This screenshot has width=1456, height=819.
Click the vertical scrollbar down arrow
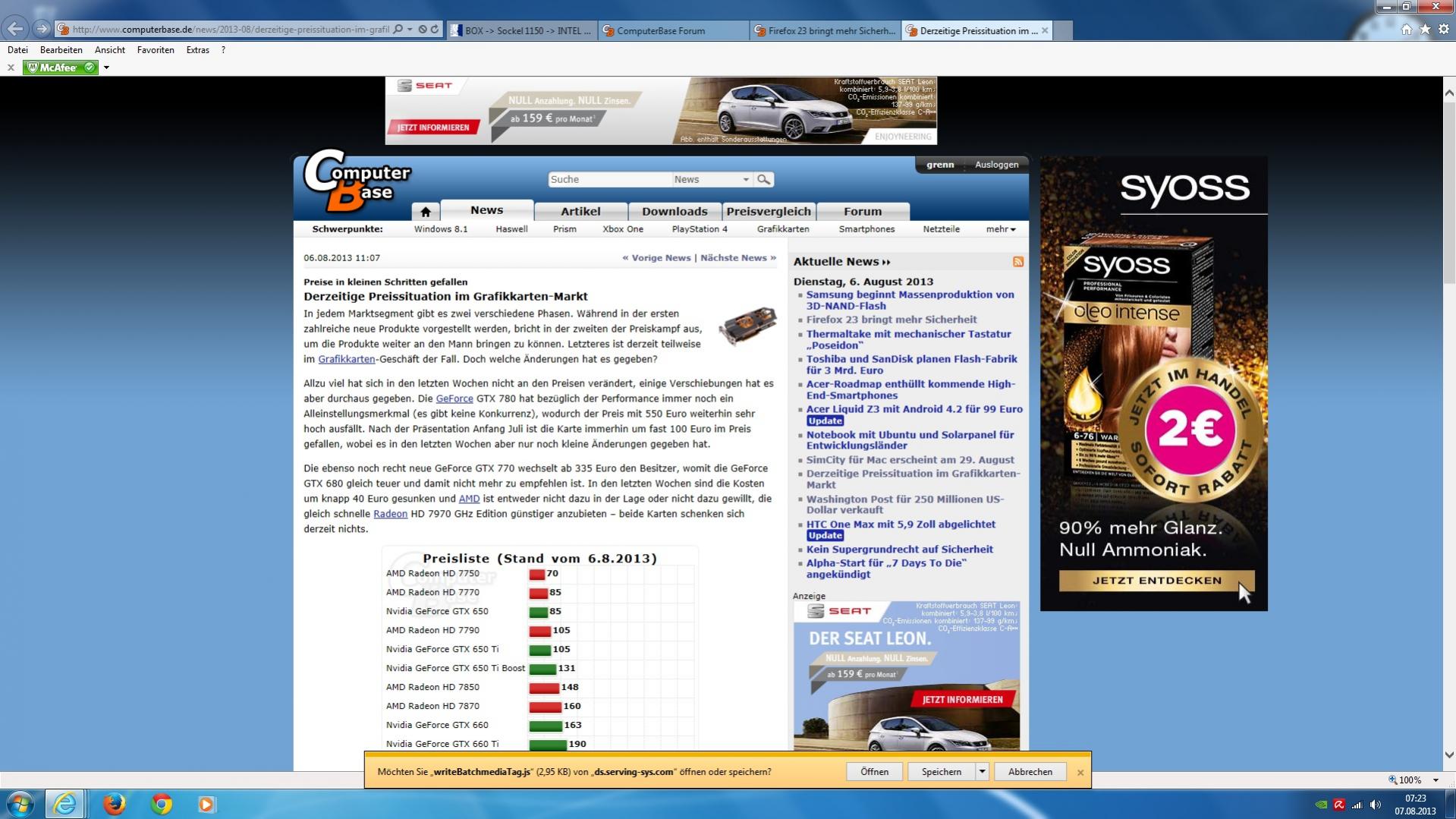click(x=1449, y=755)
